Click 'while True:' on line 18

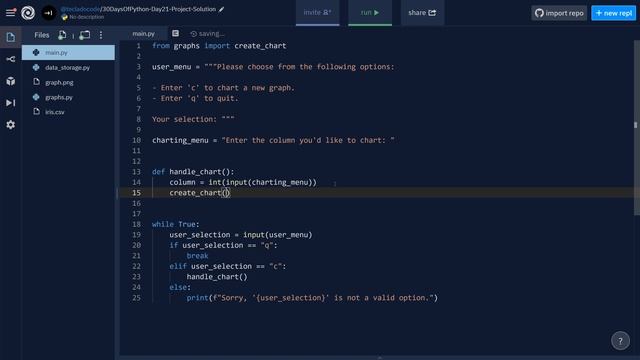pos(176,224)
